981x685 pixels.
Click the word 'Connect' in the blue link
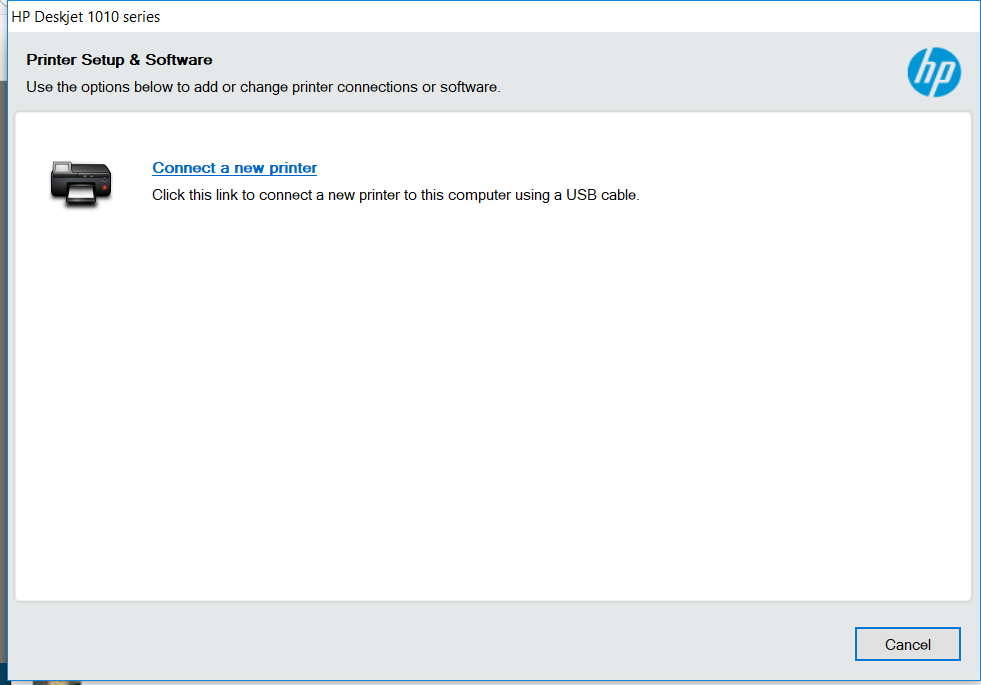[x=184, y=168]
